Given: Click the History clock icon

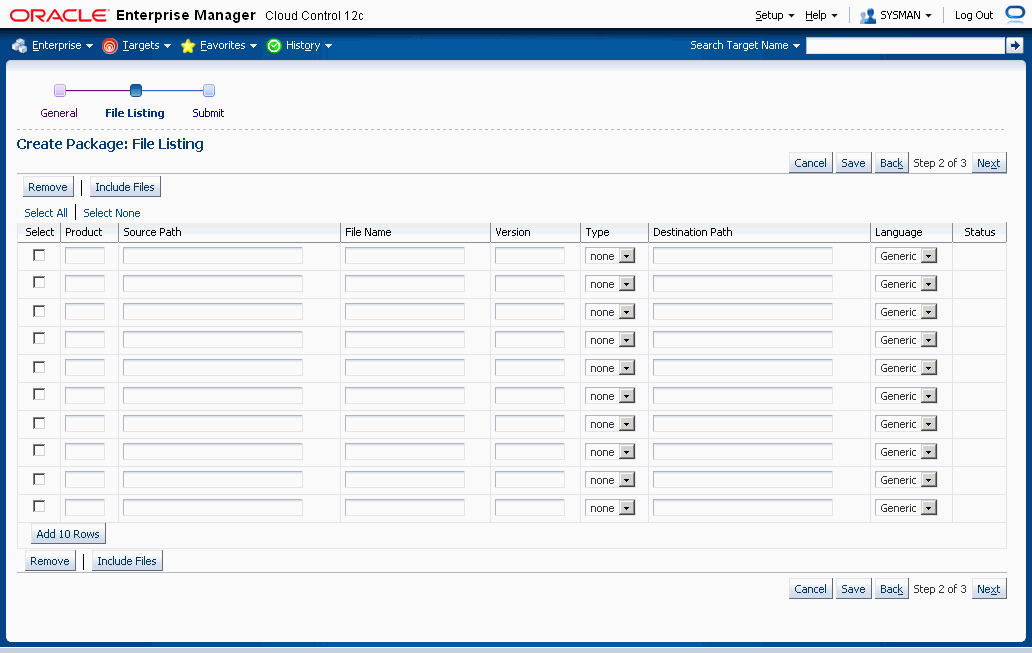Looking at the screenshot, I should point(274,45).
